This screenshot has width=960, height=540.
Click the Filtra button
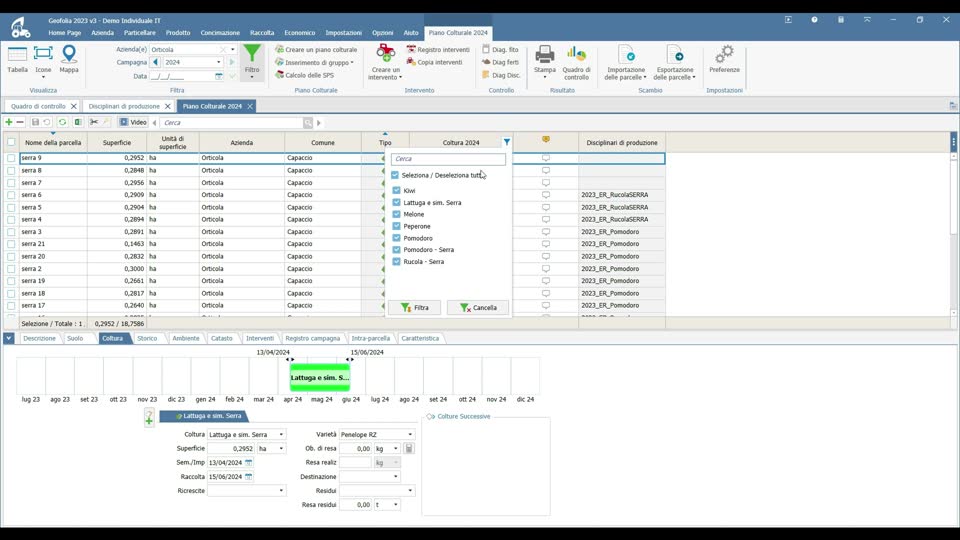414,307
